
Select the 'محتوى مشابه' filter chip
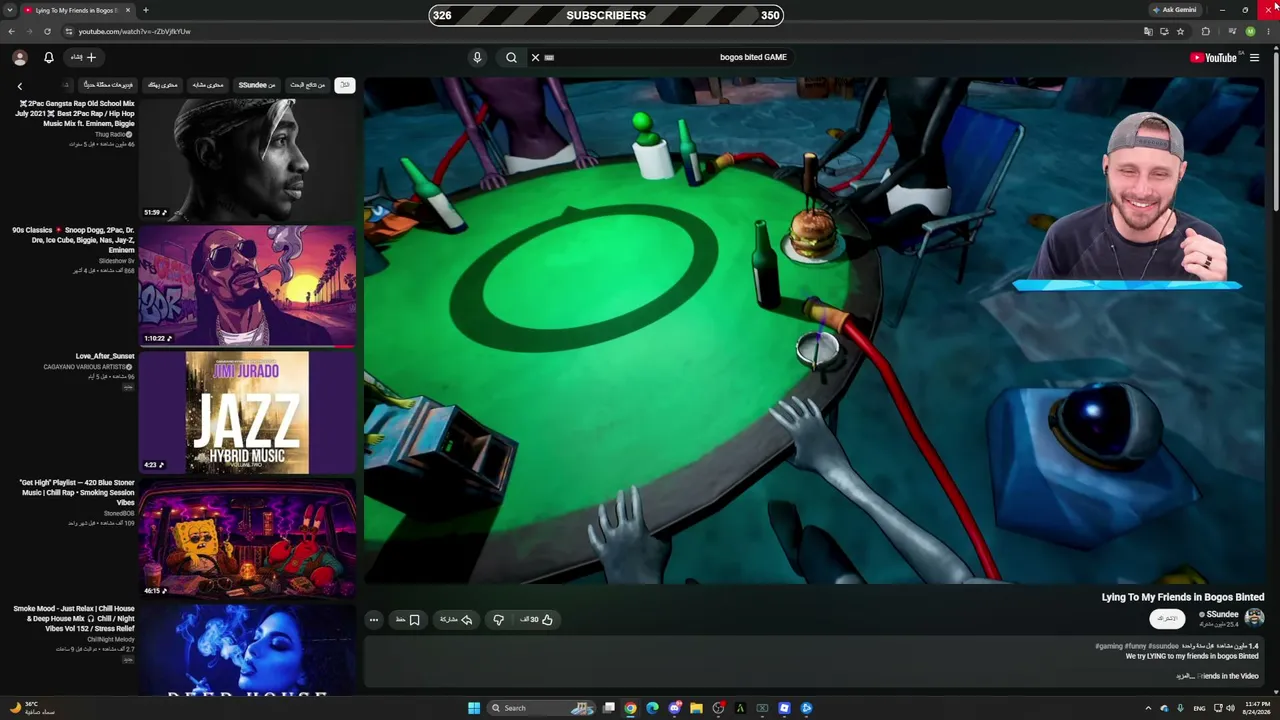(x=208, y=85)
